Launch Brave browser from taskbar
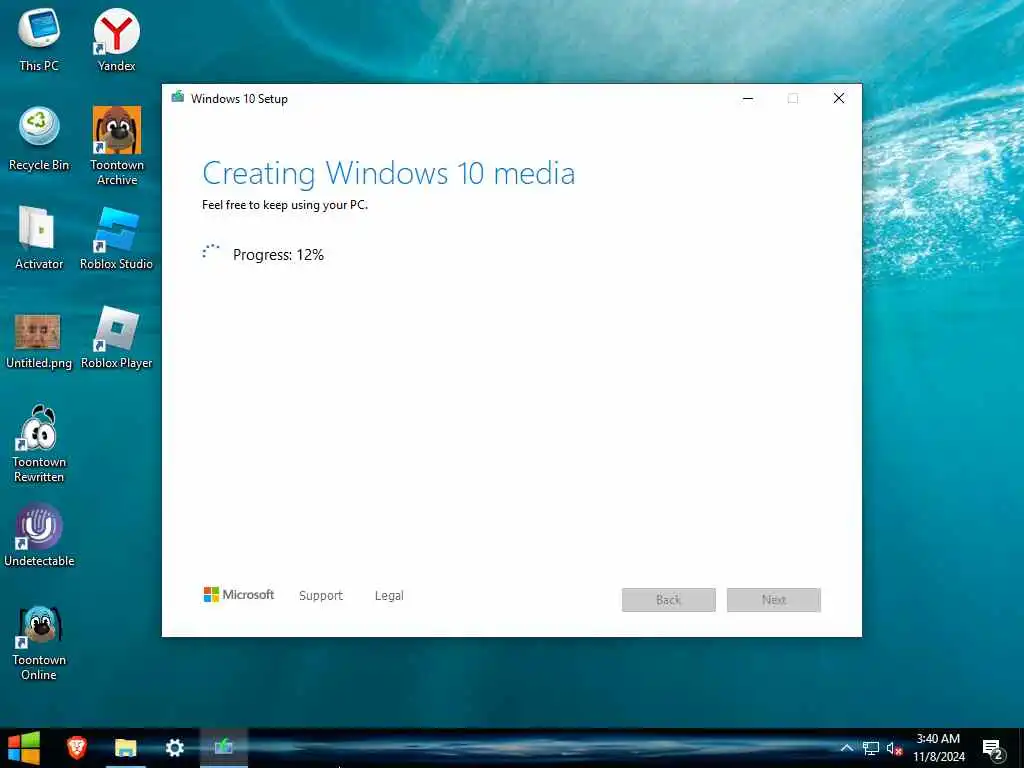1024x768 pixels. 76,748
